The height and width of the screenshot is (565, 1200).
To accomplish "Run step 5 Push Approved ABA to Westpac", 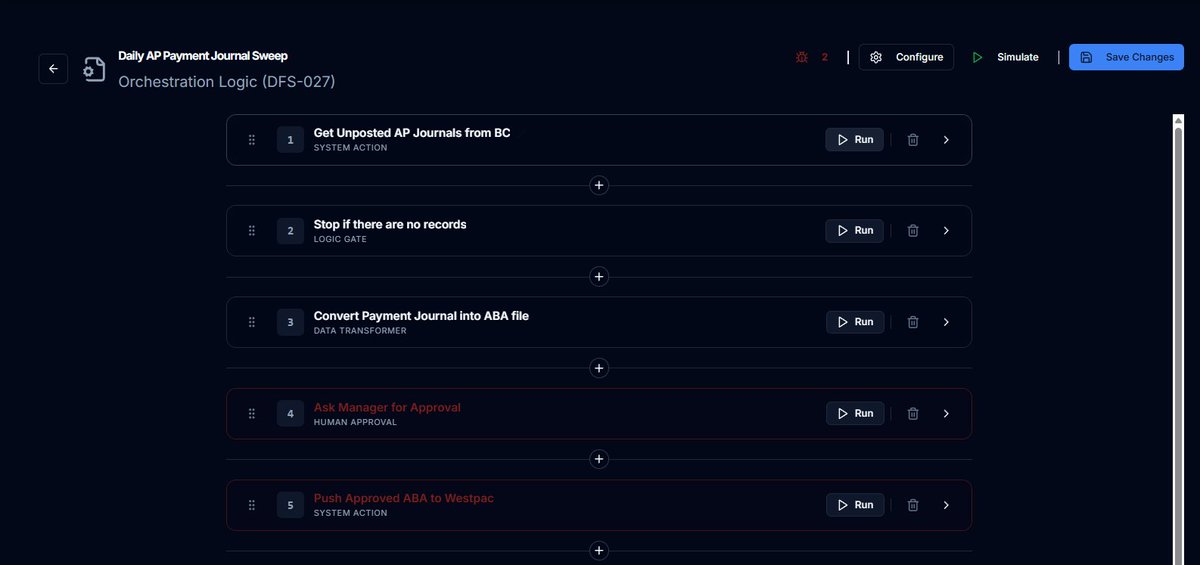I will [x=855, y=505].
